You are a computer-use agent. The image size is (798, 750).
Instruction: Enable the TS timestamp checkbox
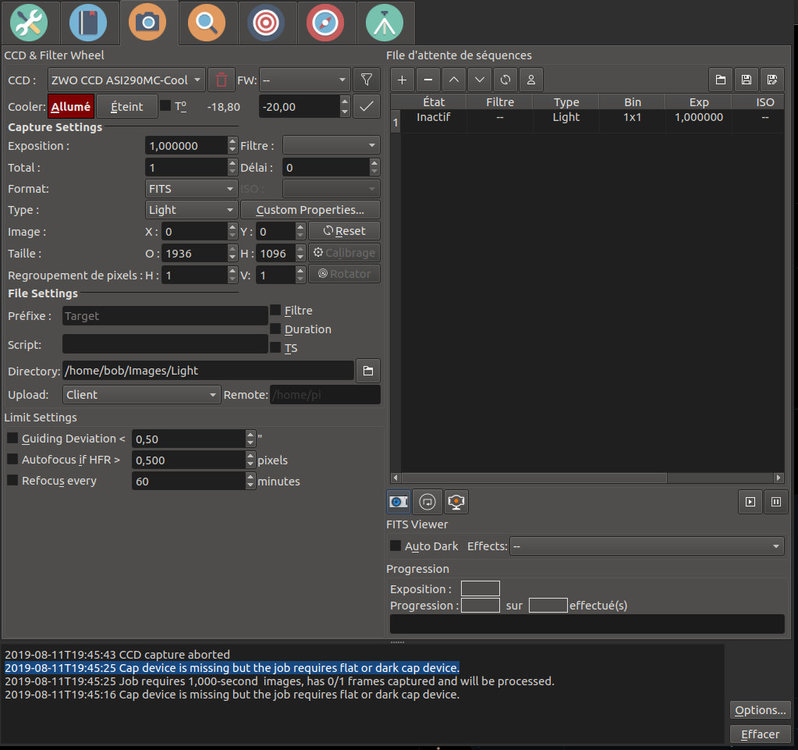pos(275,348)
